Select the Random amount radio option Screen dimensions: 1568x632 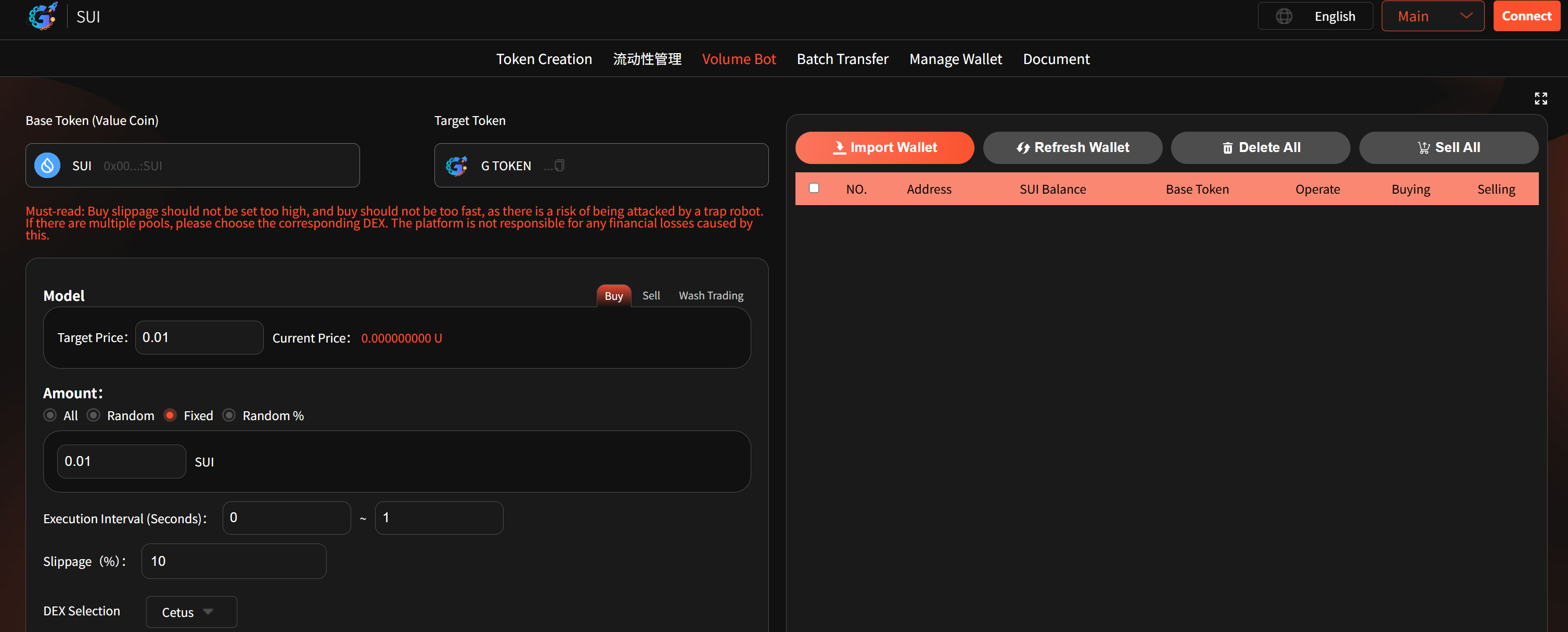[93, 415]
